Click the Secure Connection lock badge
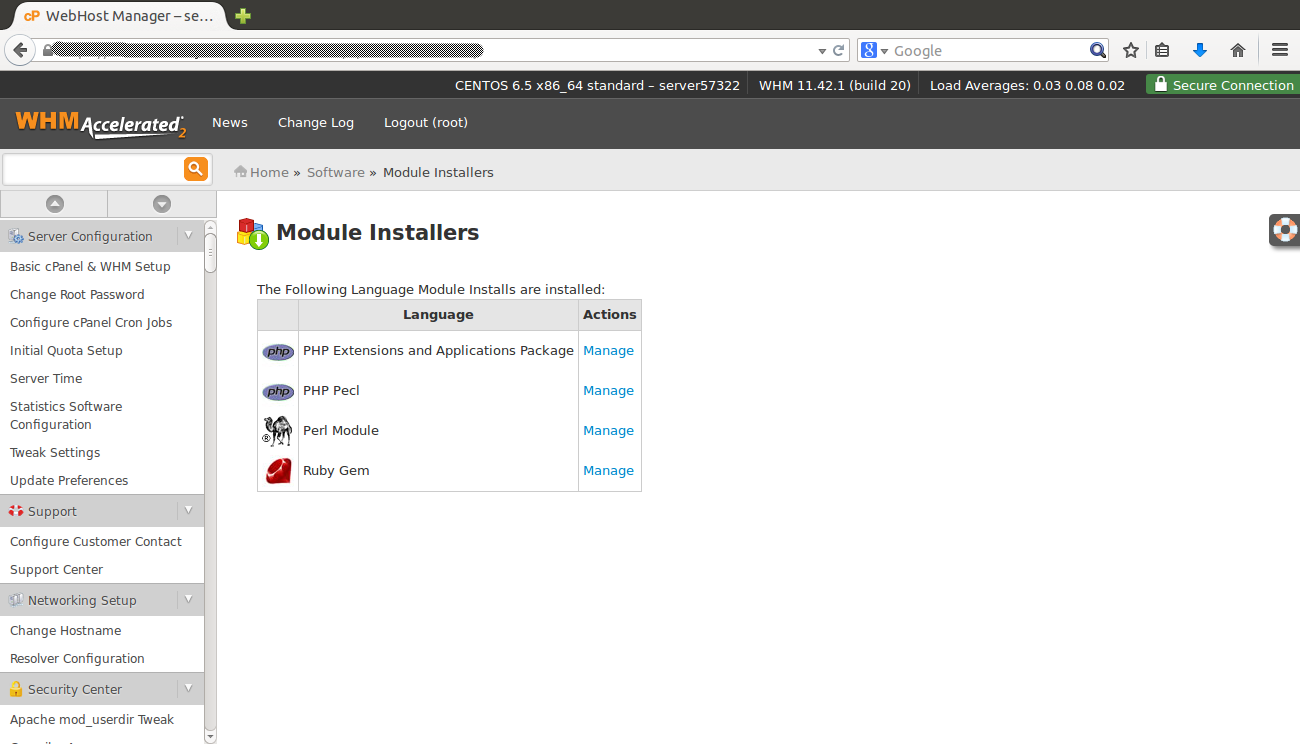The width and height of the screenshot is (1300, 744). [1223, 85]
